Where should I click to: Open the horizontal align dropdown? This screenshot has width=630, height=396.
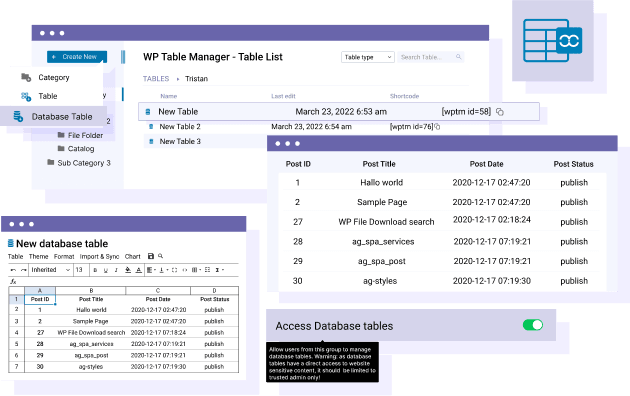[x=151, y=270]
